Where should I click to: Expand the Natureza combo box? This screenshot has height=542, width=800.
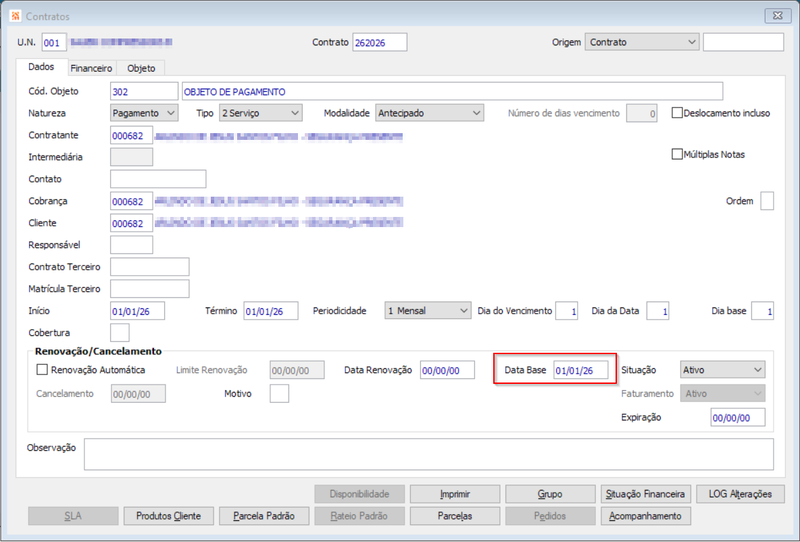click(144, 113)
